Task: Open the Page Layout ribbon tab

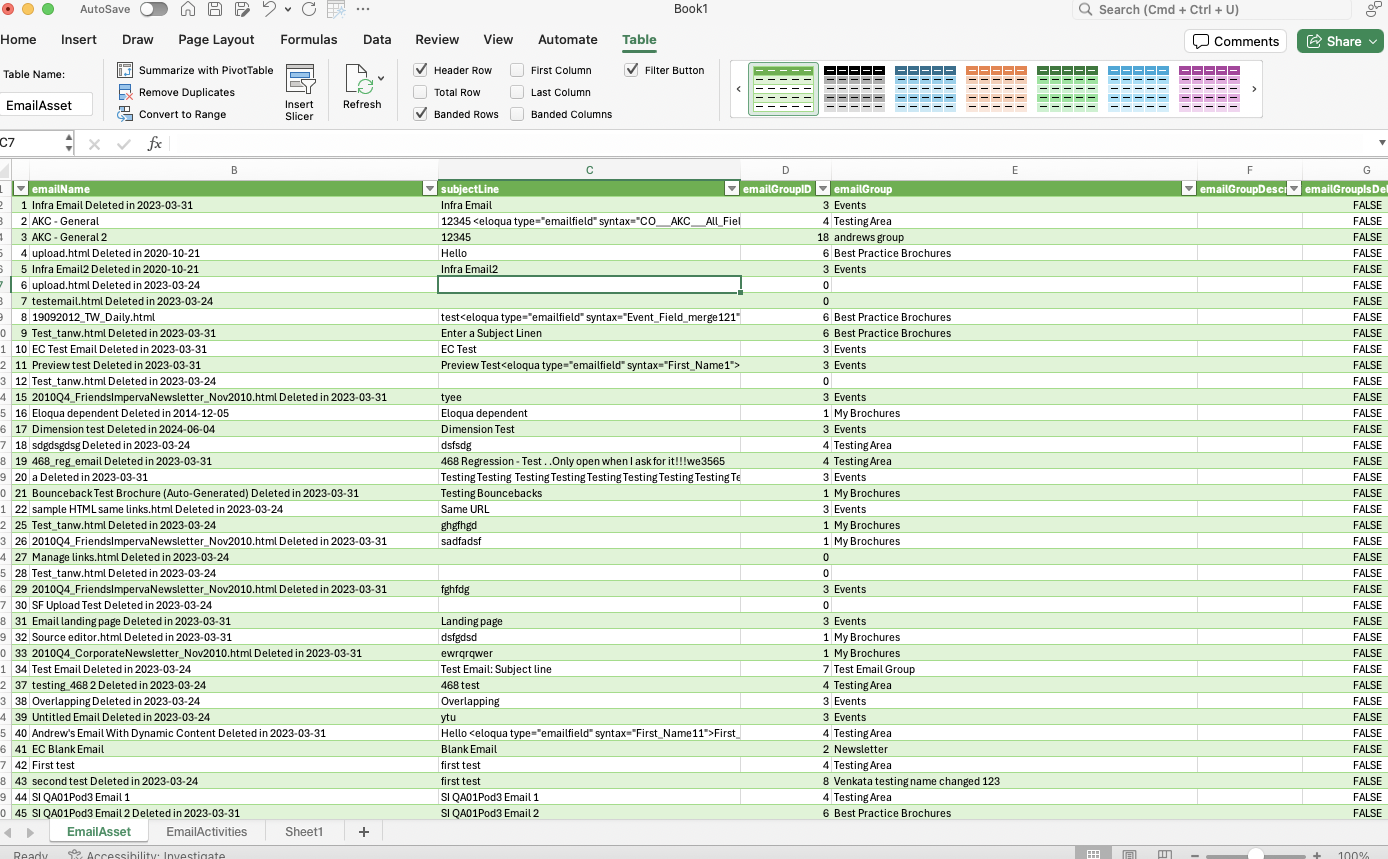Action: (216, 40)
